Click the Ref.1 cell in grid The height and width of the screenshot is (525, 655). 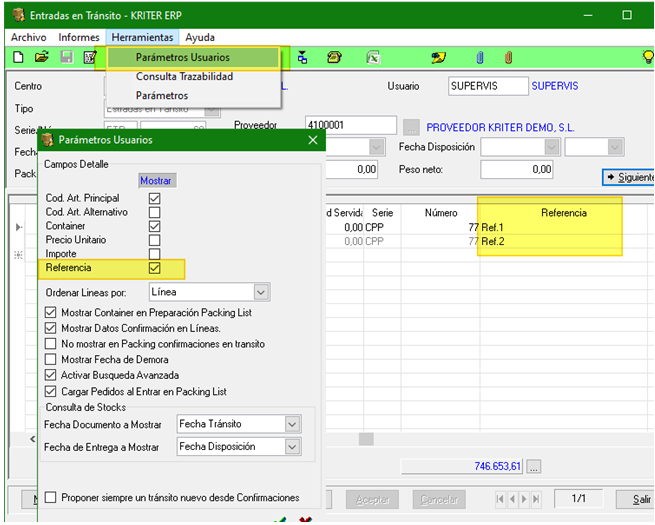[564, 227]
